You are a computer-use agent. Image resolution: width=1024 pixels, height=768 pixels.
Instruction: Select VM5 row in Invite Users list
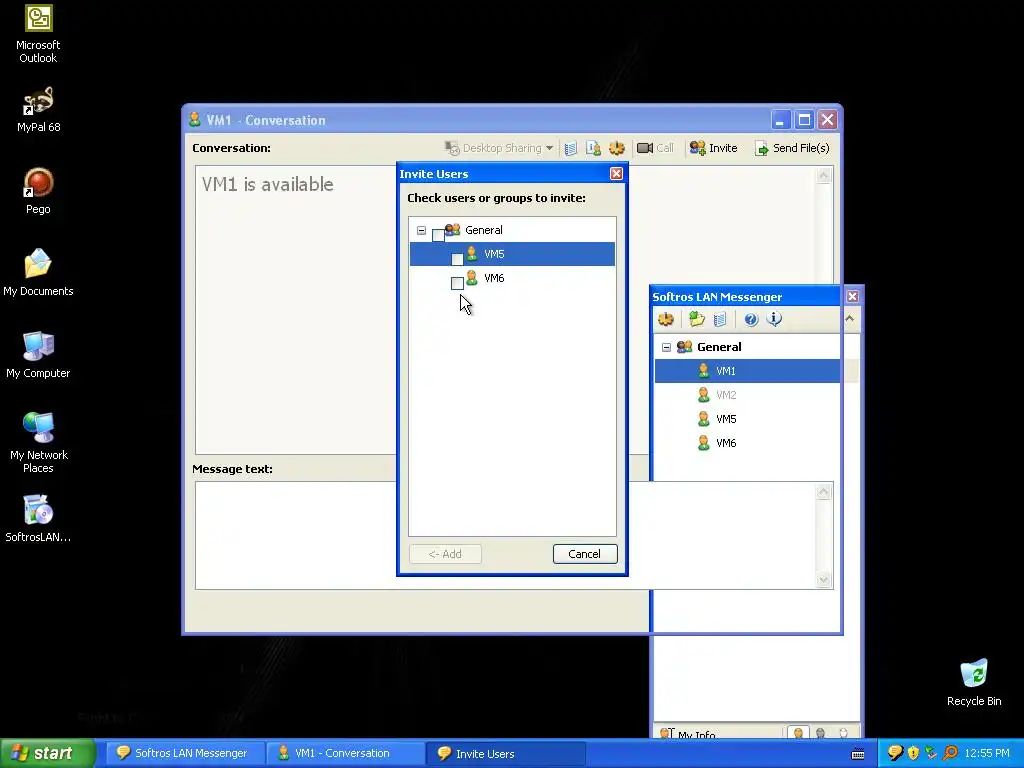[512, 254]
